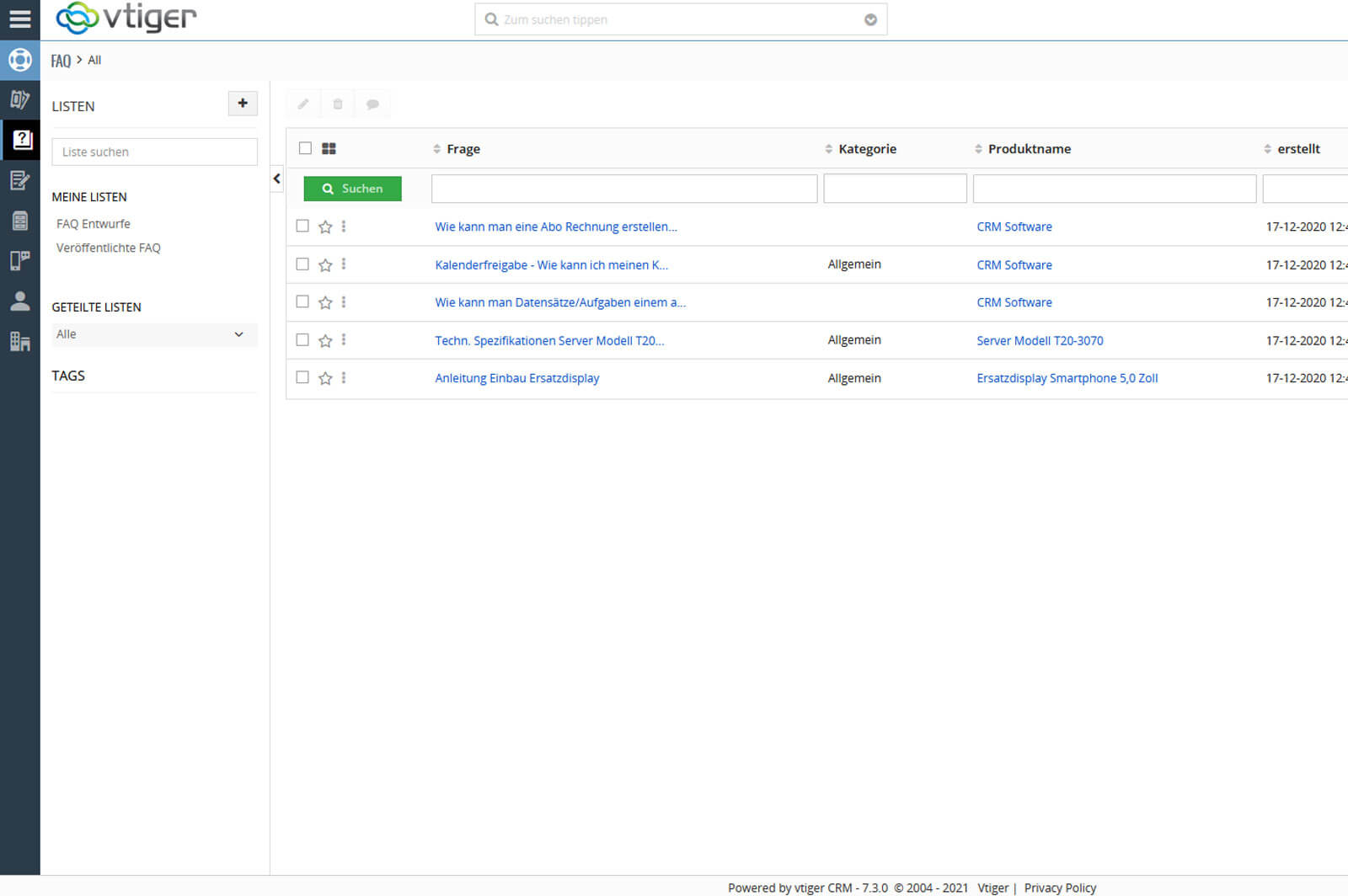Tick the select-all checkbox in table header
Image resolution: width=1348 pixels, height=896 pixels.
point(305,148)
